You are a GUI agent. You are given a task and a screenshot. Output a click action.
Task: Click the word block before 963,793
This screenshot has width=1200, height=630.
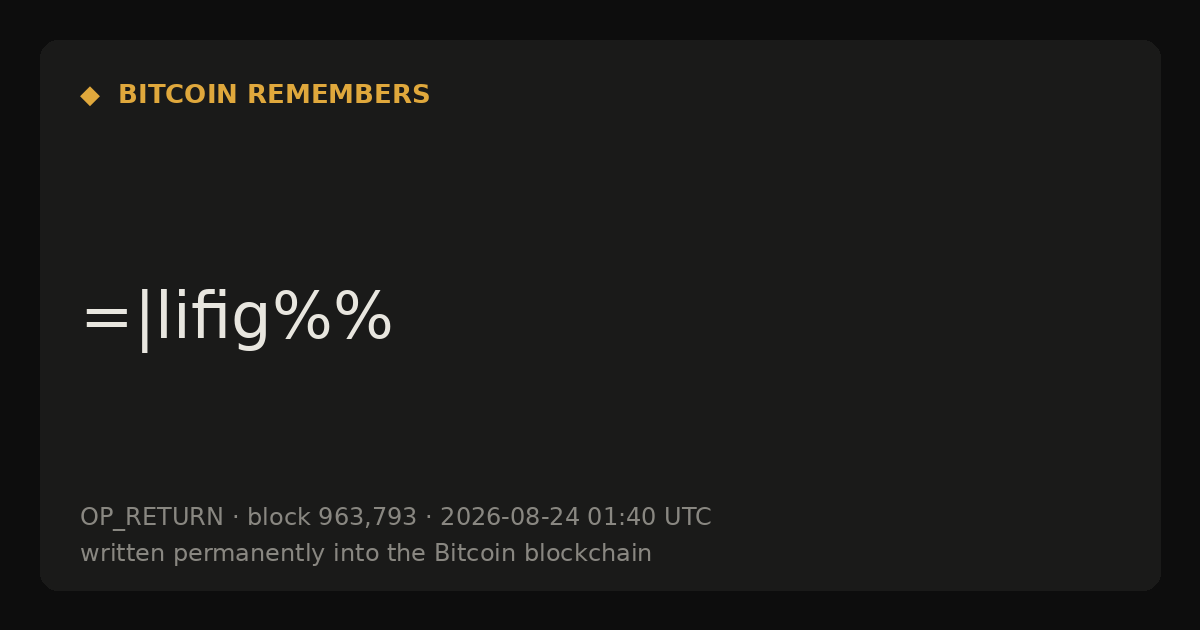click(279, 518)
